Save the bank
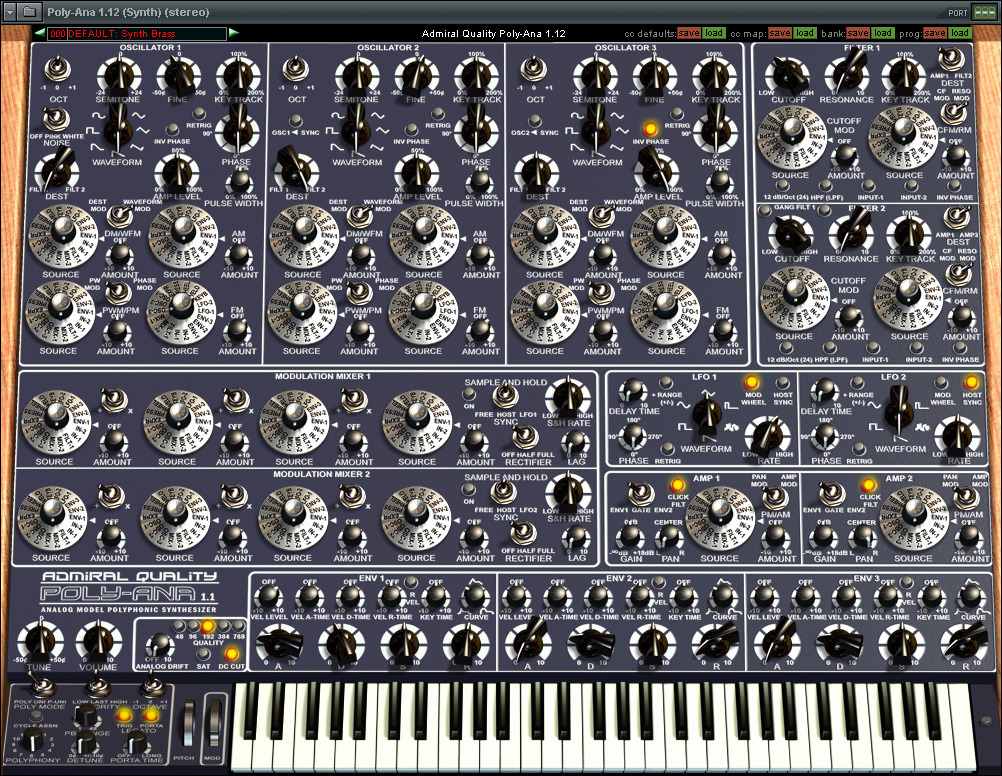 [x=858, y=33]
